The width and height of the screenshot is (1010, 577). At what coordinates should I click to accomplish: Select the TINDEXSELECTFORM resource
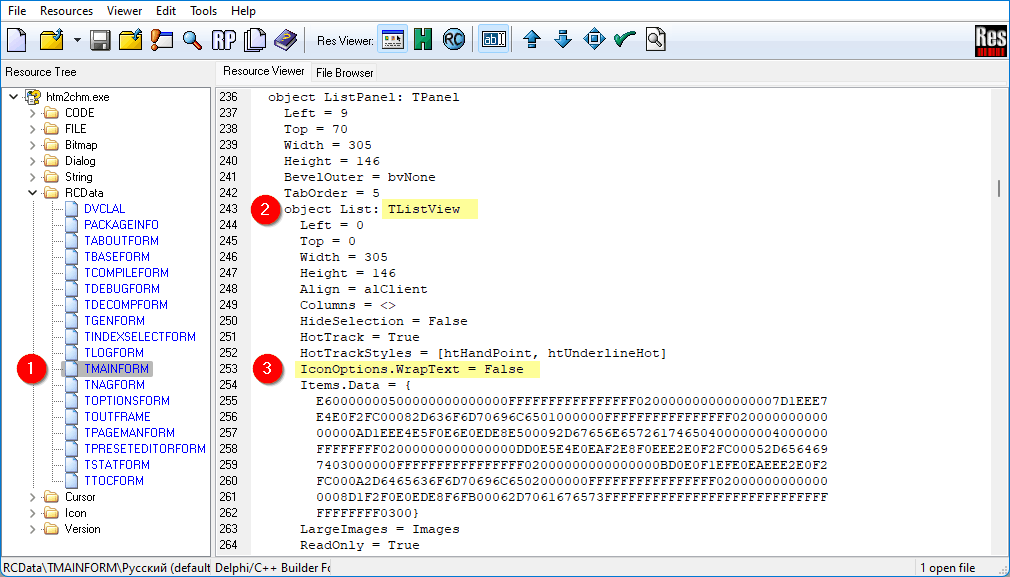coord(140,337)
